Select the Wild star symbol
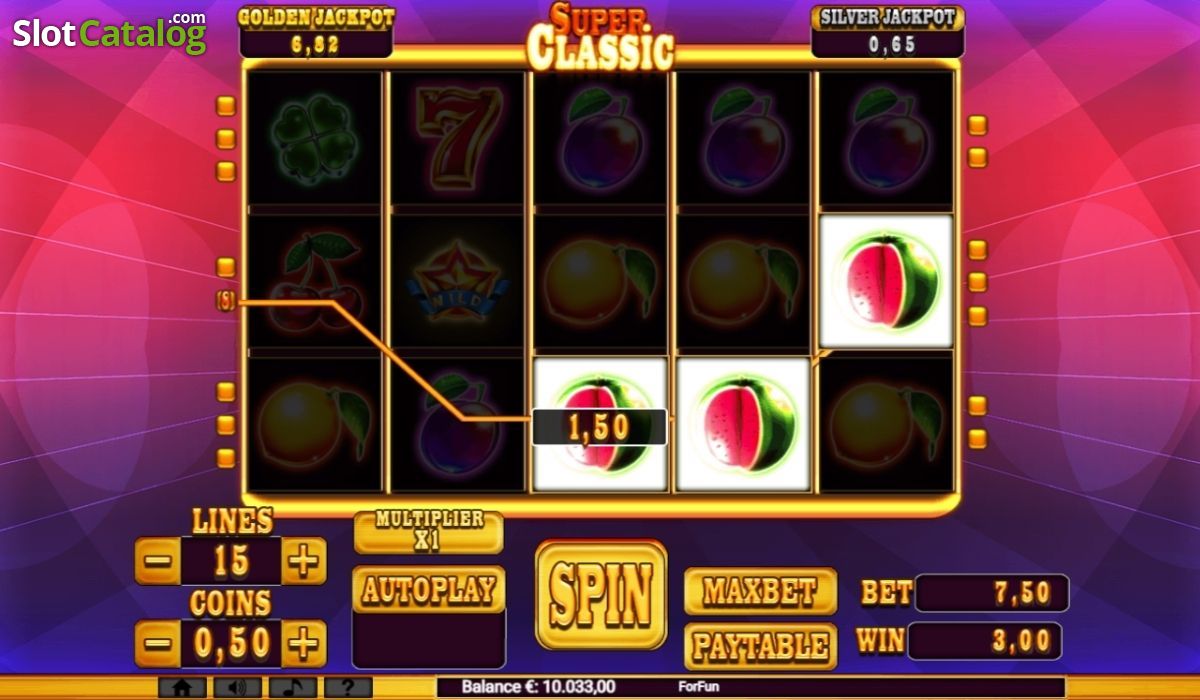This screenshot has width=1200, height=700. pyautogui.click(x=457, y=281)
